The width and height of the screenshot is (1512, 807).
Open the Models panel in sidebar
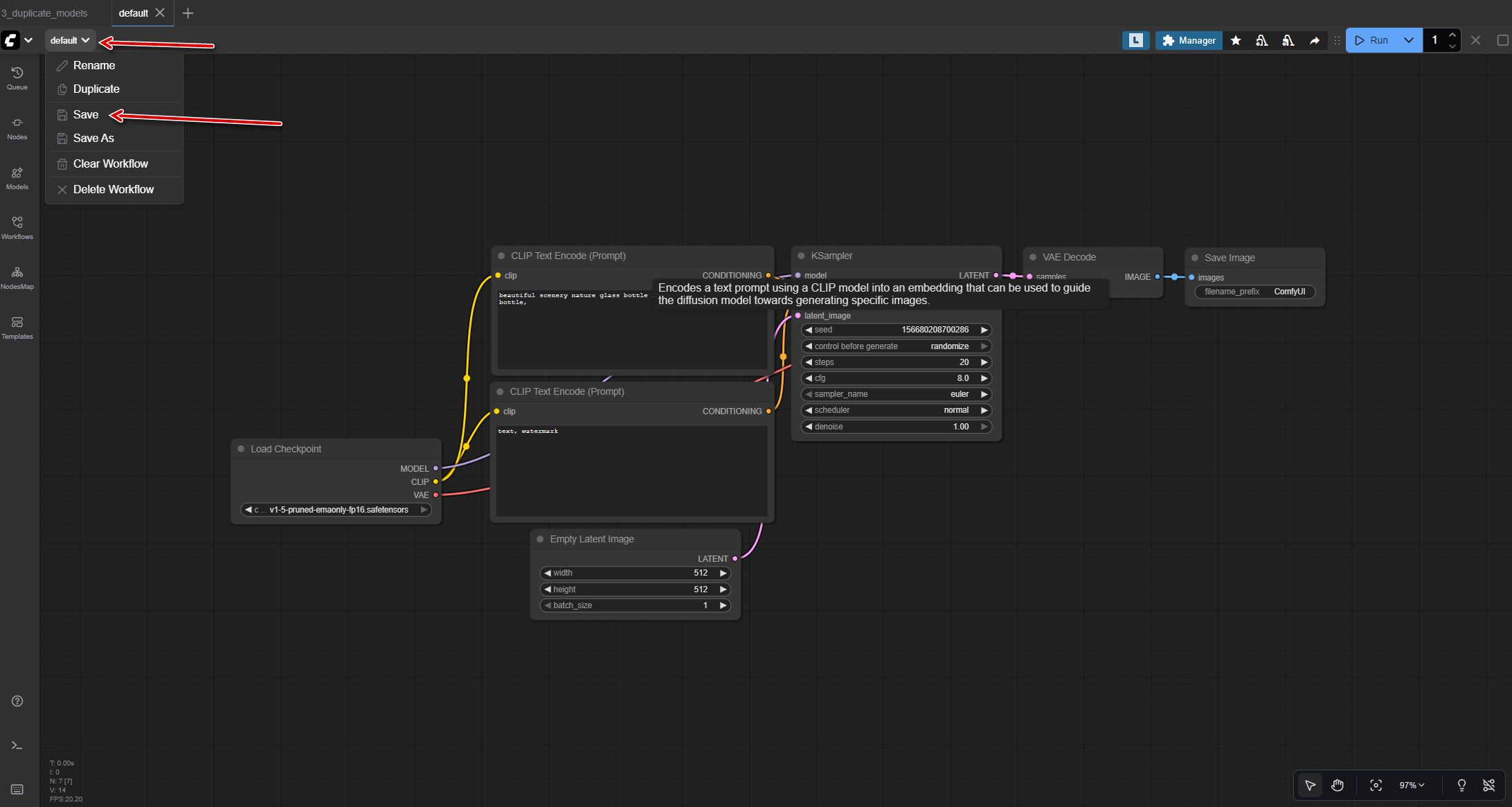(17, 177)
